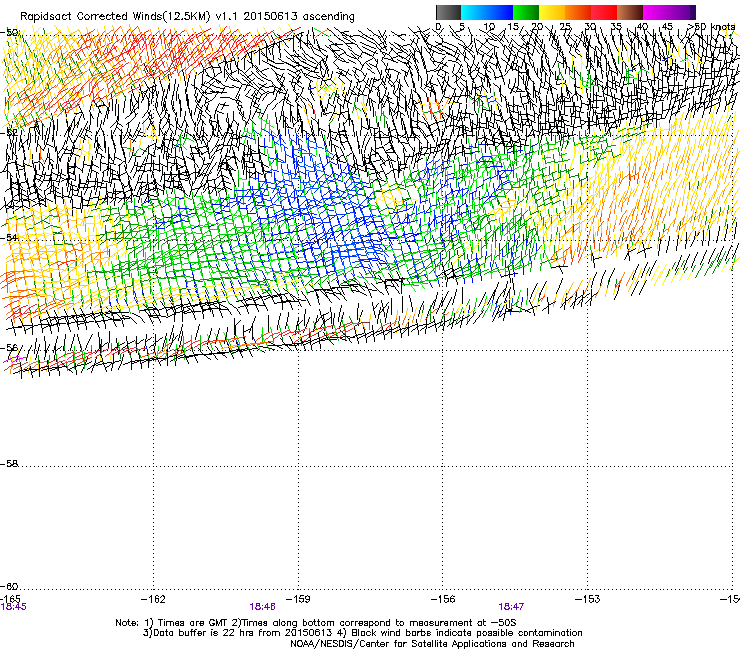
Task: Click the orange 25-30 knots legend swatch
Action: pos(578,12)
